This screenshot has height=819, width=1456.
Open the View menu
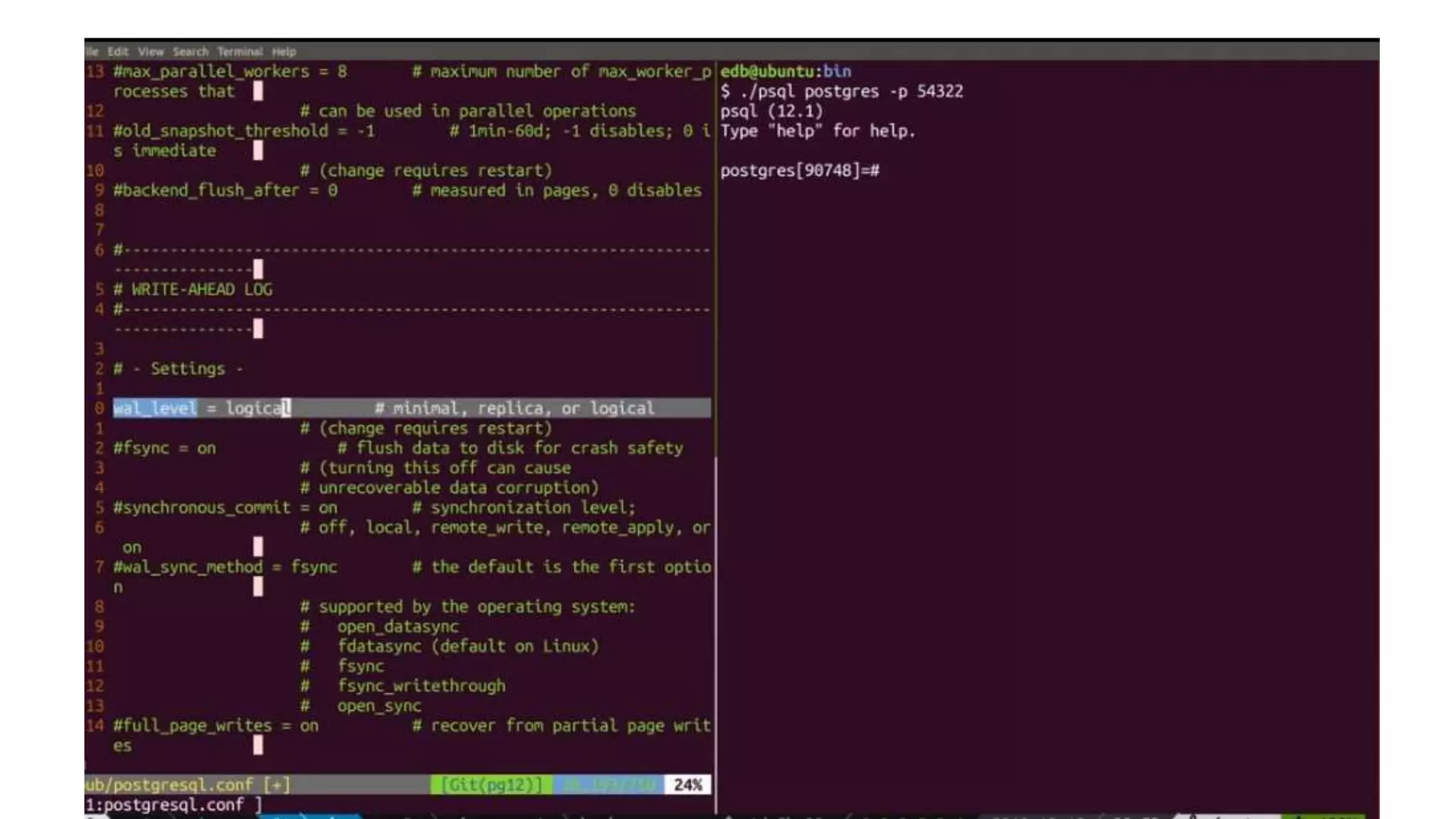(x=150, y=52)
